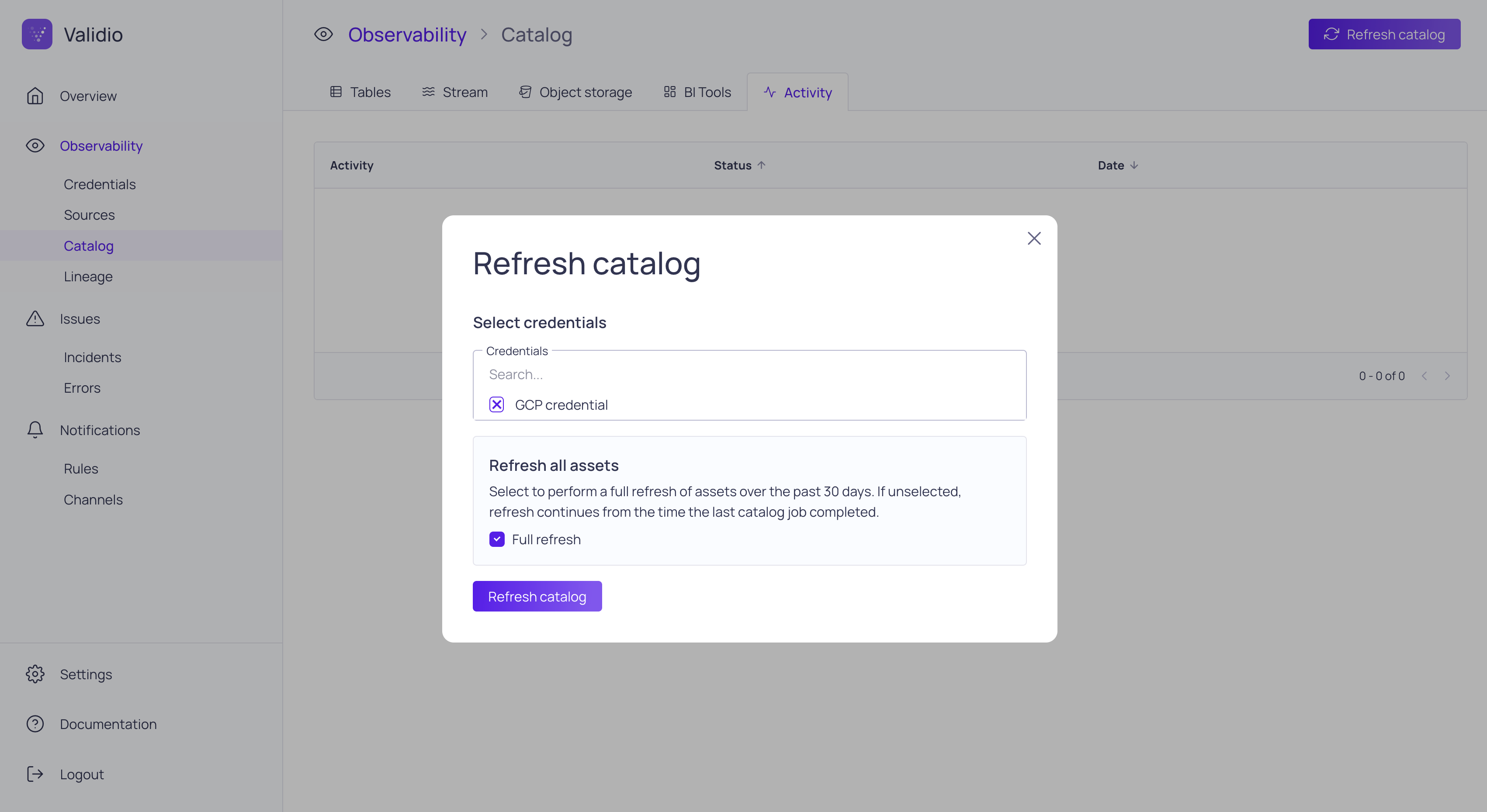
Task: Go to Sources page
Action: pyautogui.click(x=90, y=215)
